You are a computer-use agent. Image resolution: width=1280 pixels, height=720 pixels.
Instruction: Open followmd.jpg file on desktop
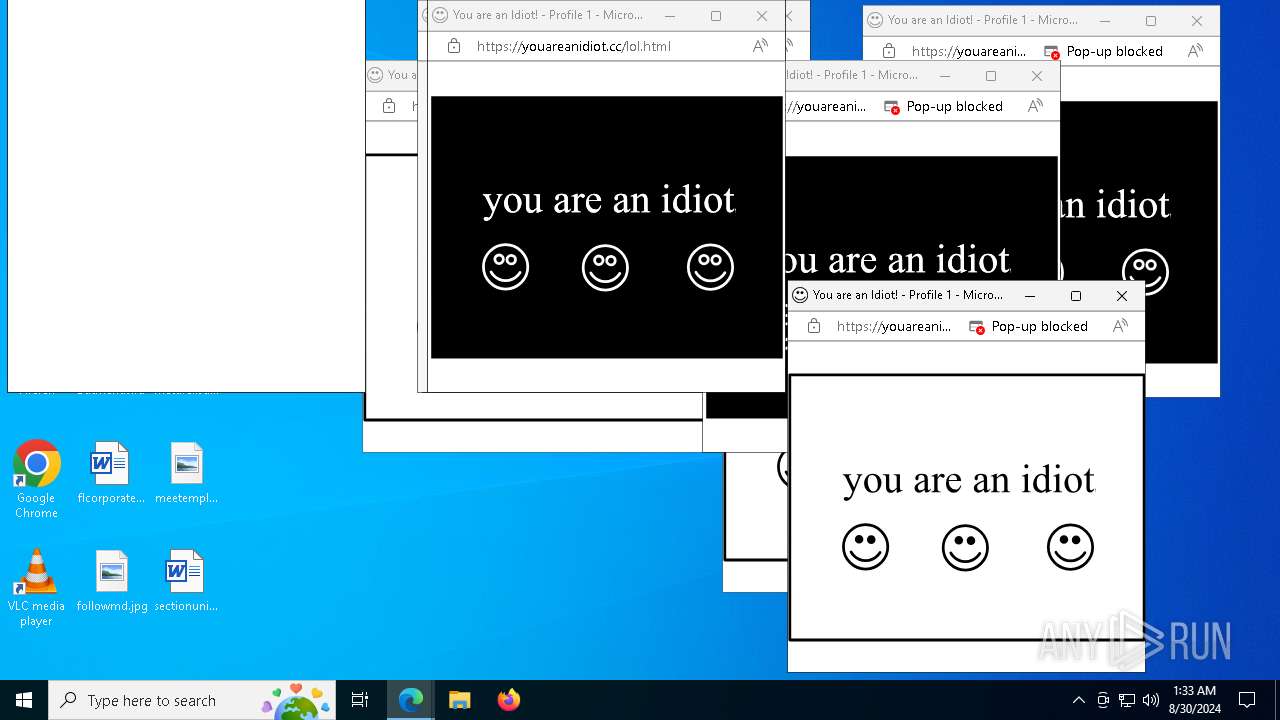click(x=112, y=581)
